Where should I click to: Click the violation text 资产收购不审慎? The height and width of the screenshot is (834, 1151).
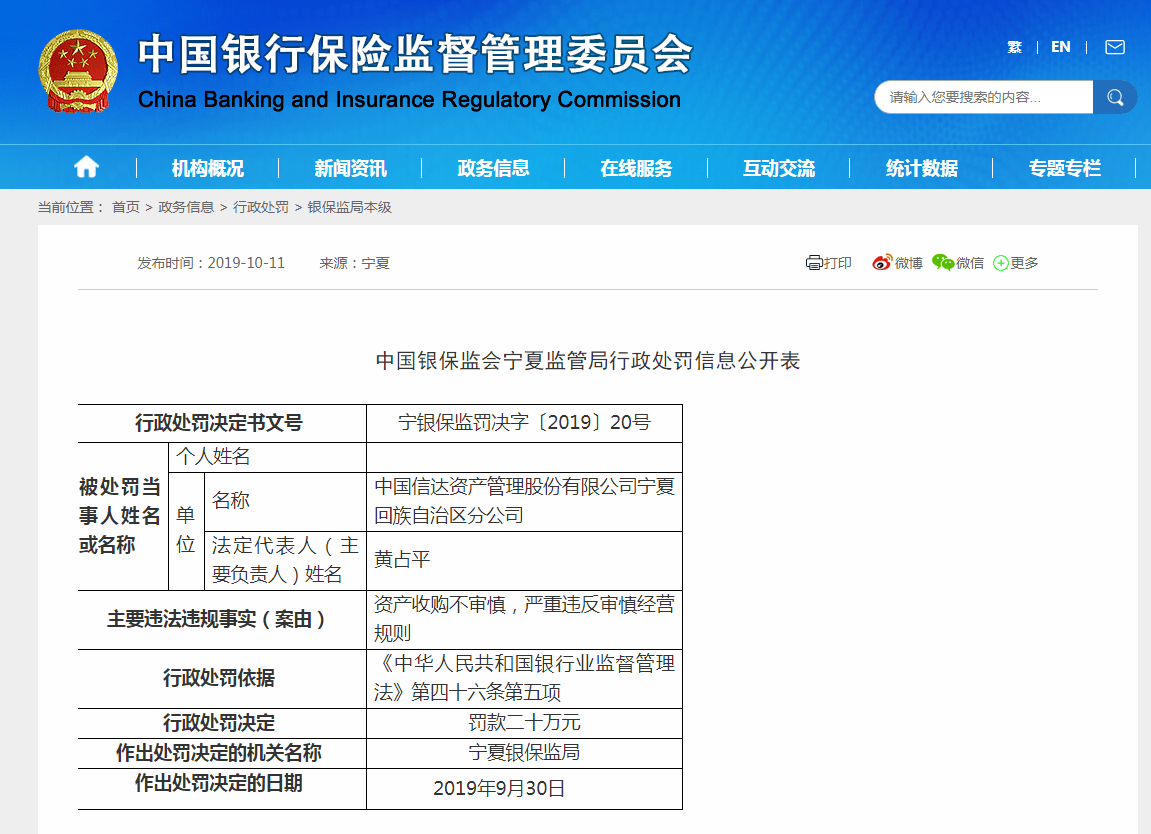click(440, 605)
